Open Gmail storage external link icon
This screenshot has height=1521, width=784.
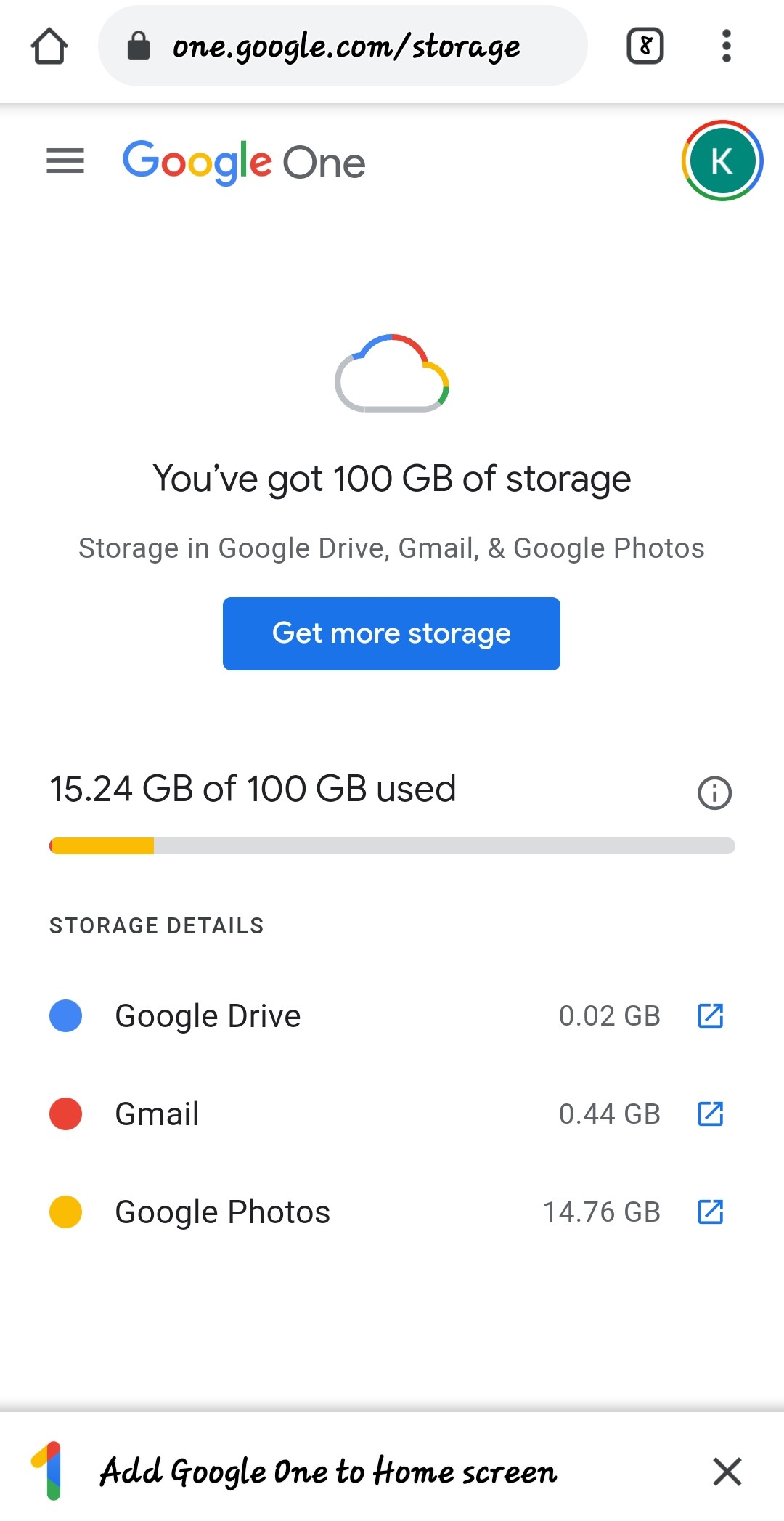pos(711,1114)
